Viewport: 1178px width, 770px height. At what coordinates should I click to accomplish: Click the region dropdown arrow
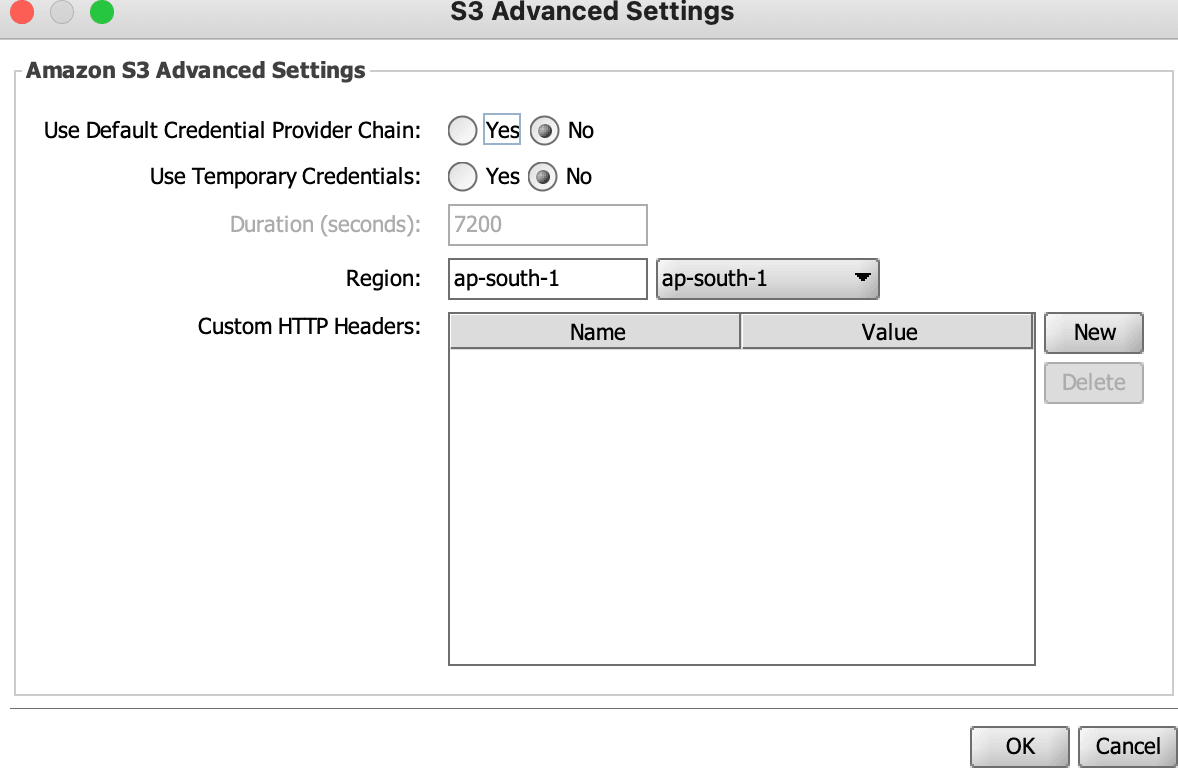click(x=862, y=277)
